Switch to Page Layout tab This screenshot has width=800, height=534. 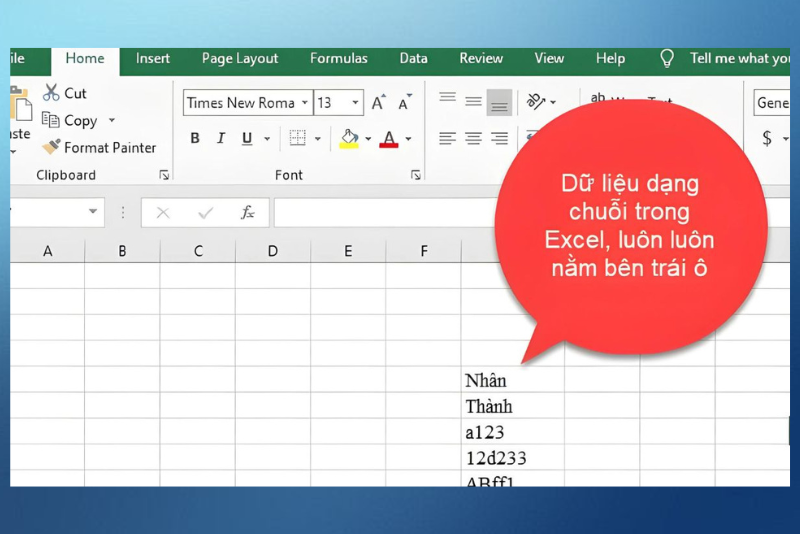tap(240, 59)
